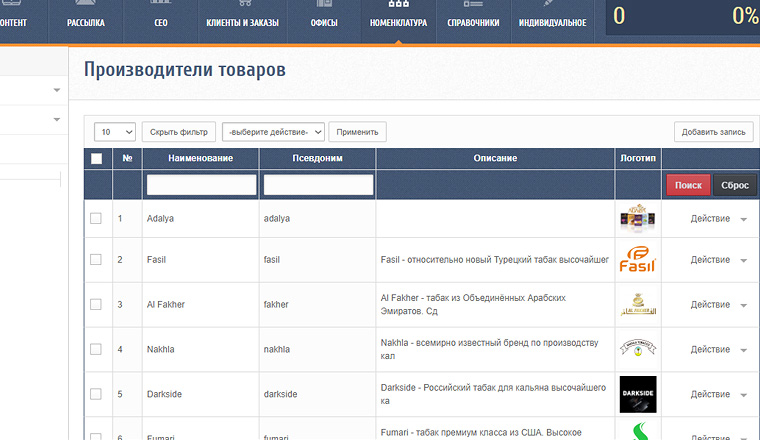Focus the Наименование filter input field
The image size is (760, 440).
(201, 185)
